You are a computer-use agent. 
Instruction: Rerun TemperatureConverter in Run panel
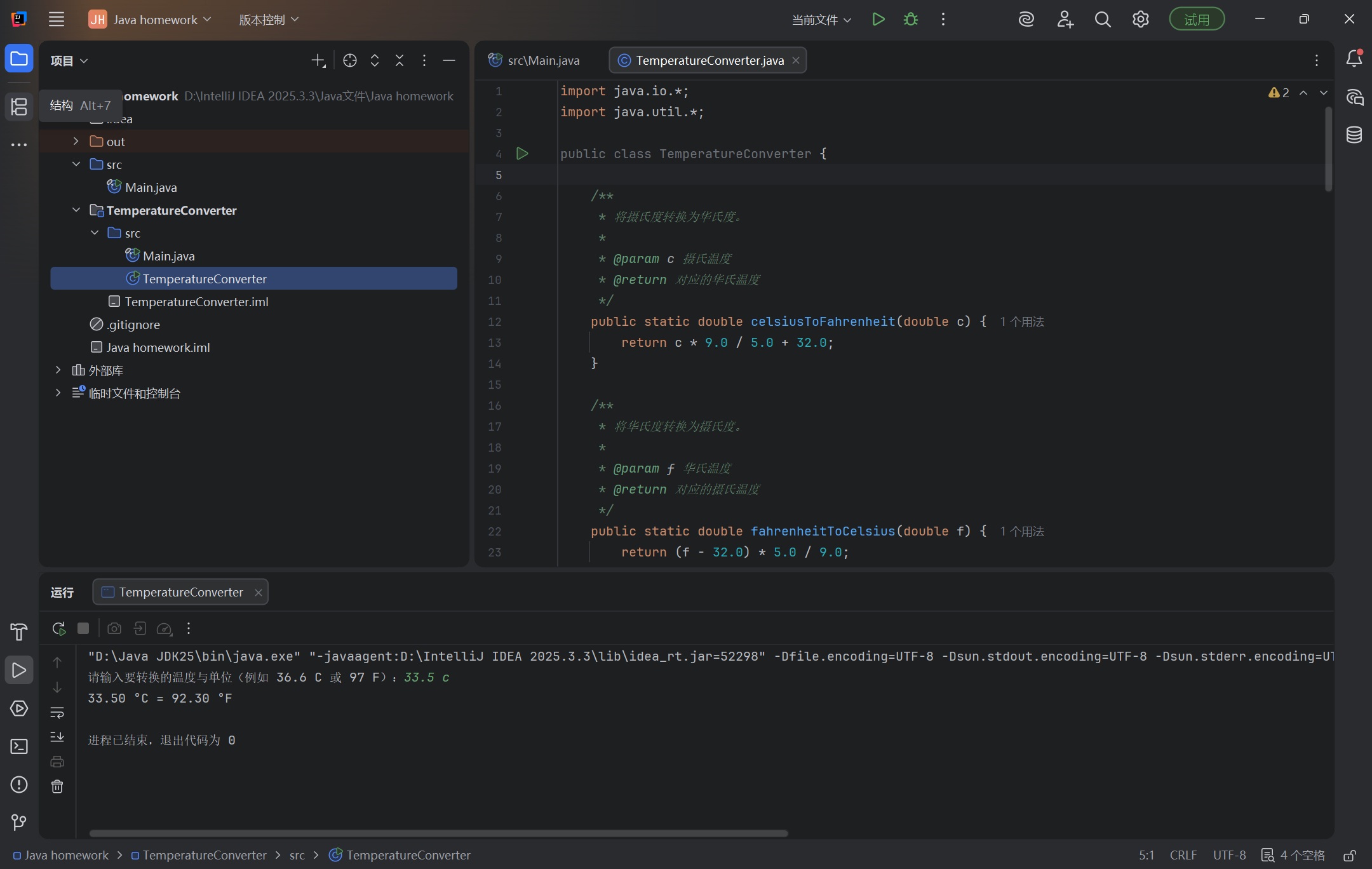[58, 628]
